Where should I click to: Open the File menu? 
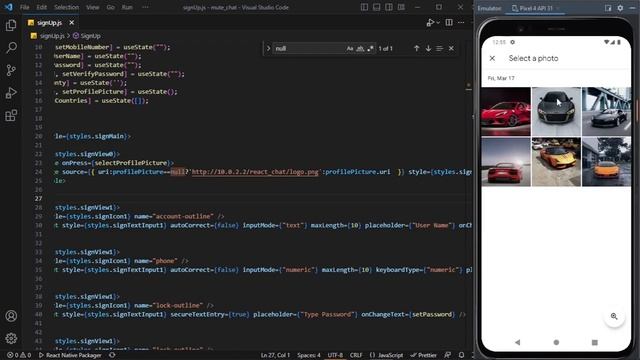click(x=24, y=7)
